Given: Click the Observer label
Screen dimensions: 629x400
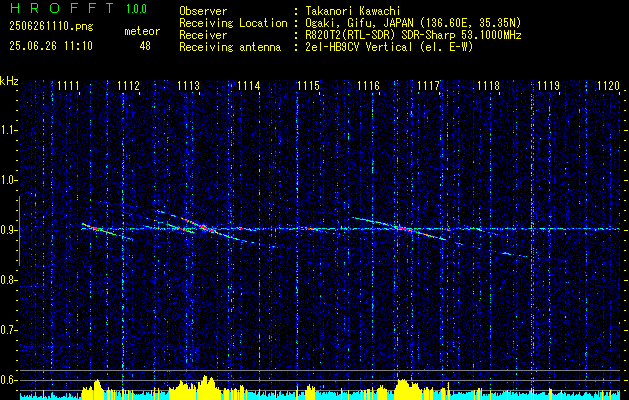Looking at the screenshot, I should coord(203,11).
